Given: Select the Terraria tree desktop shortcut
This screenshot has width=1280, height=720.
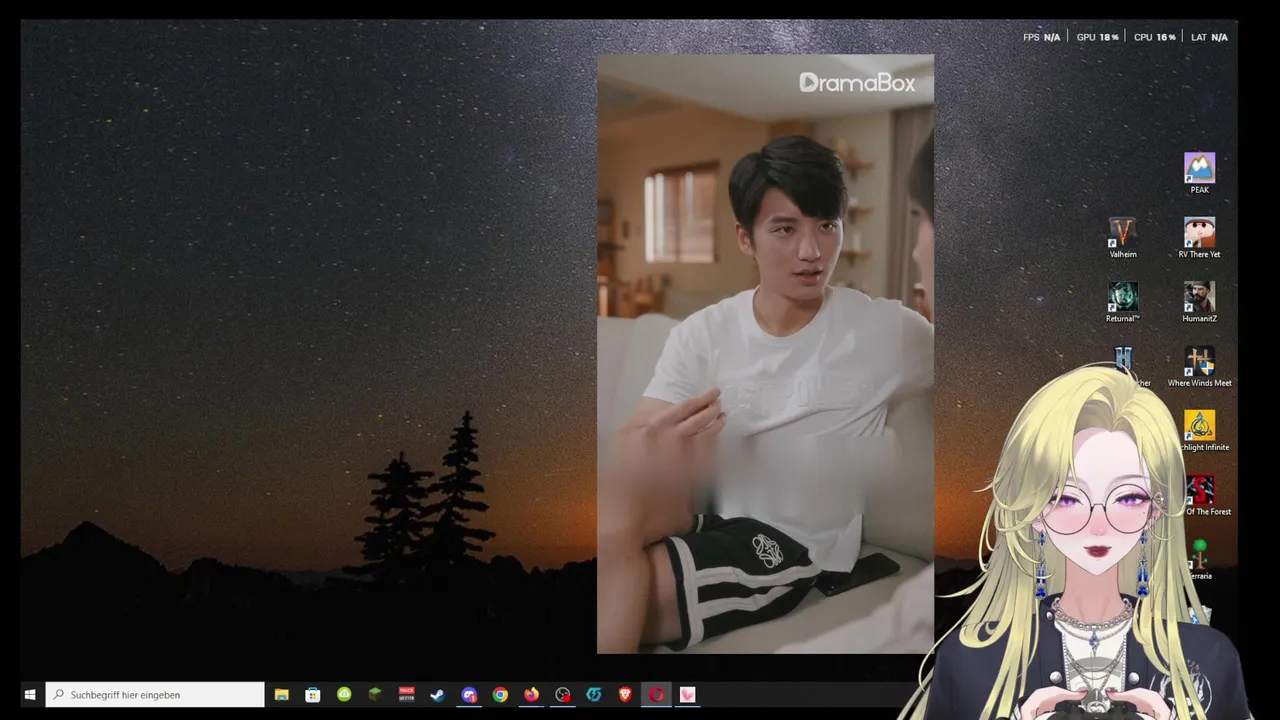Looking at the screenshot, I should coord(1200,560).
